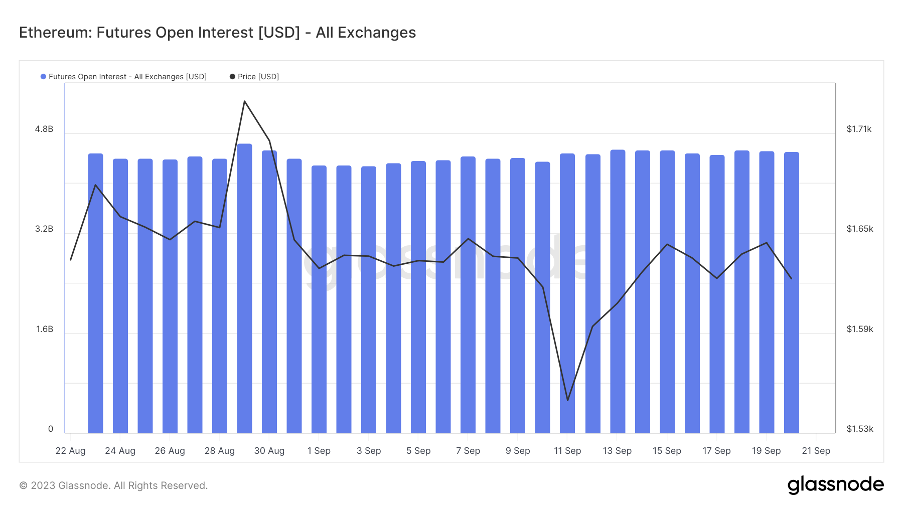Image resolution: width=904 pixels, height=508 pixels.
Task: Click the black Price (USD) legend dot
Action: [x=233, y=76]
